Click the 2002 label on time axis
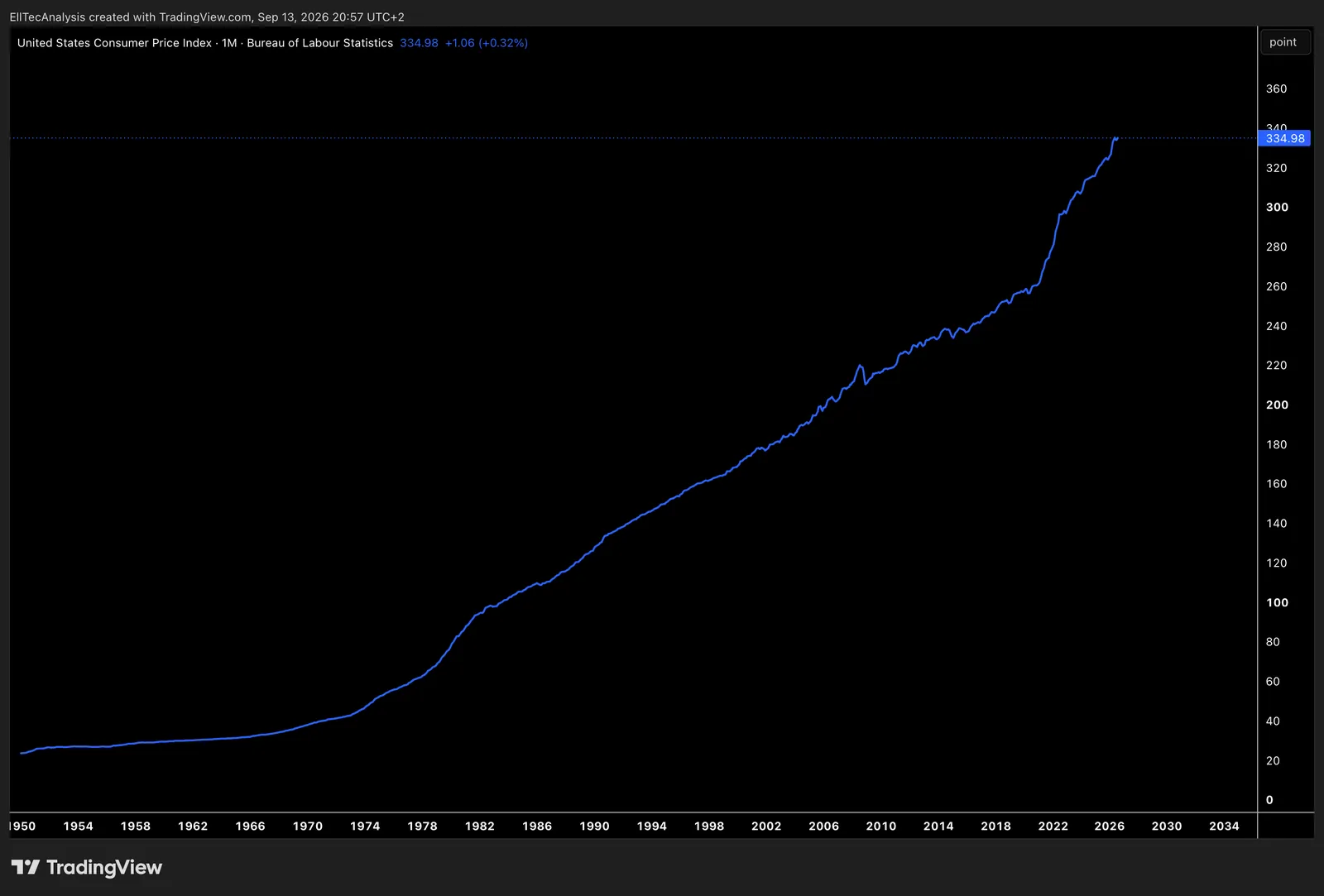The height and width of the screenshot is (896, 1324). pyautogui.click(x=766, y=826)
